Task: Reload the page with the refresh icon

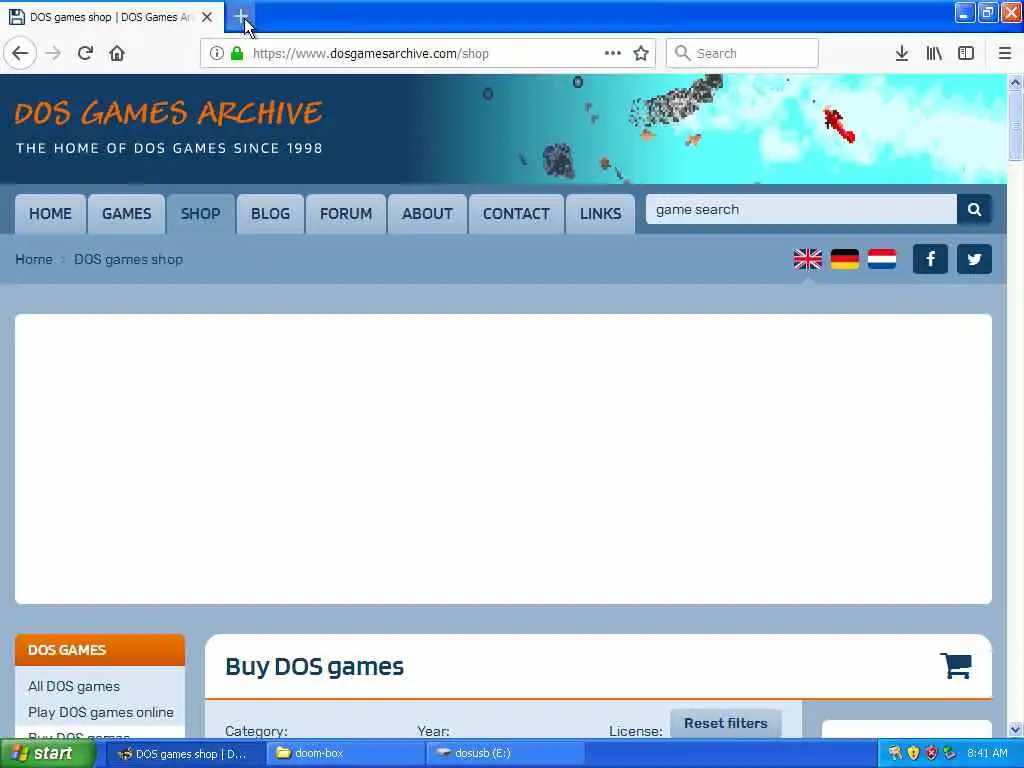Action: coord(85,53)
